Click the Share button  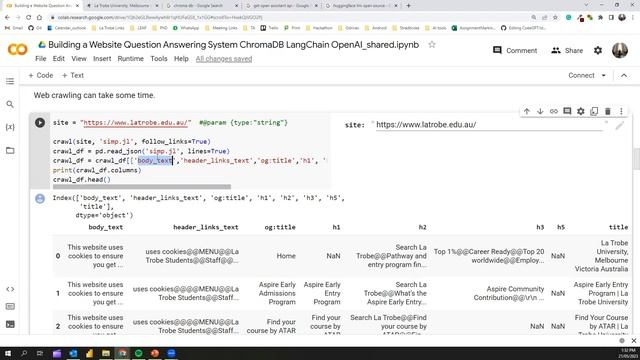point(567,51)
